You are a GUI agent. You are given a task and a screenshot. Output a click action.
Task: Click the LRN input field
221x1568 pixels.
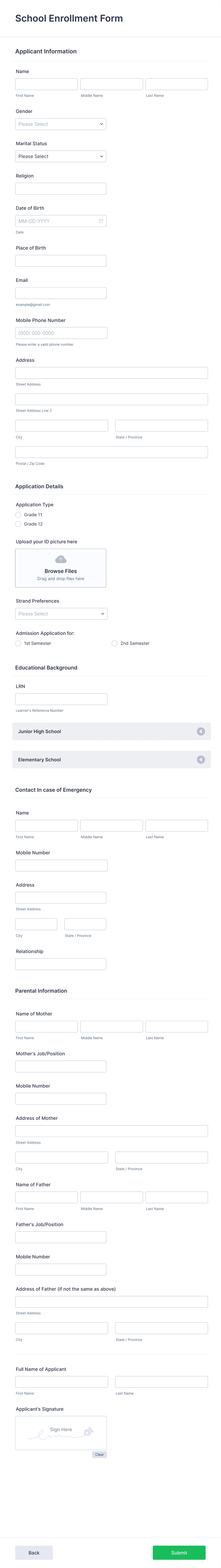(x=61, y=699)
